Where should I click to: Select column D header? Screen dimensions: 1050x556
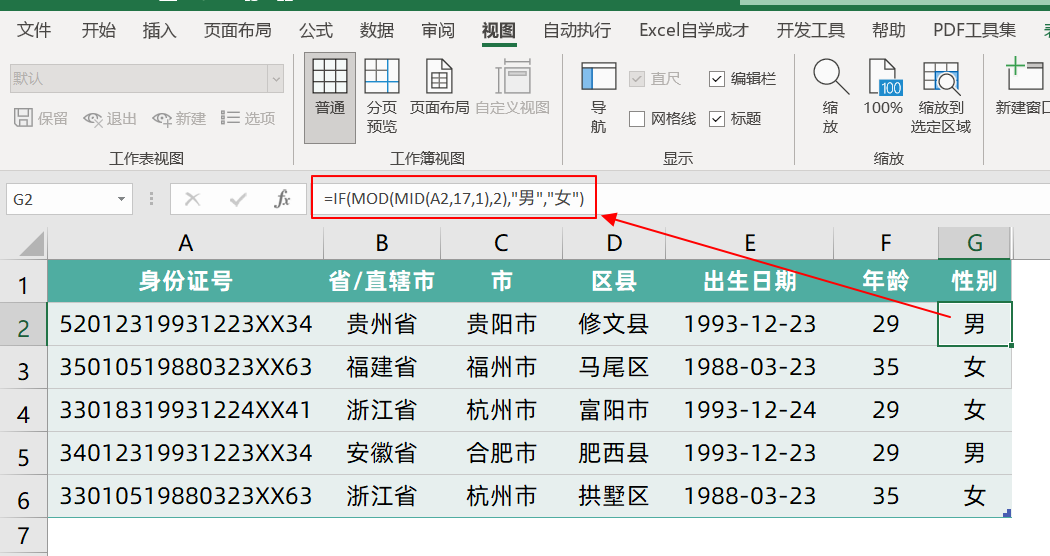614,242
